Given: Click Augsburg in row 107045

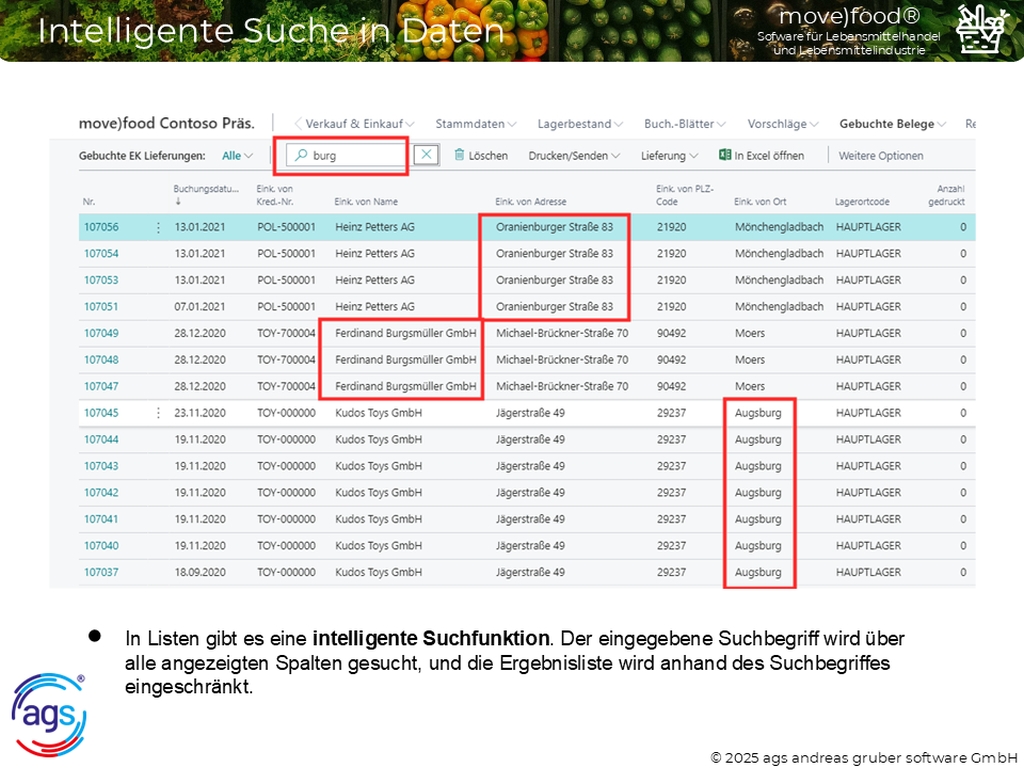Looking at the screenshot, I should click(x=758, y=413).
